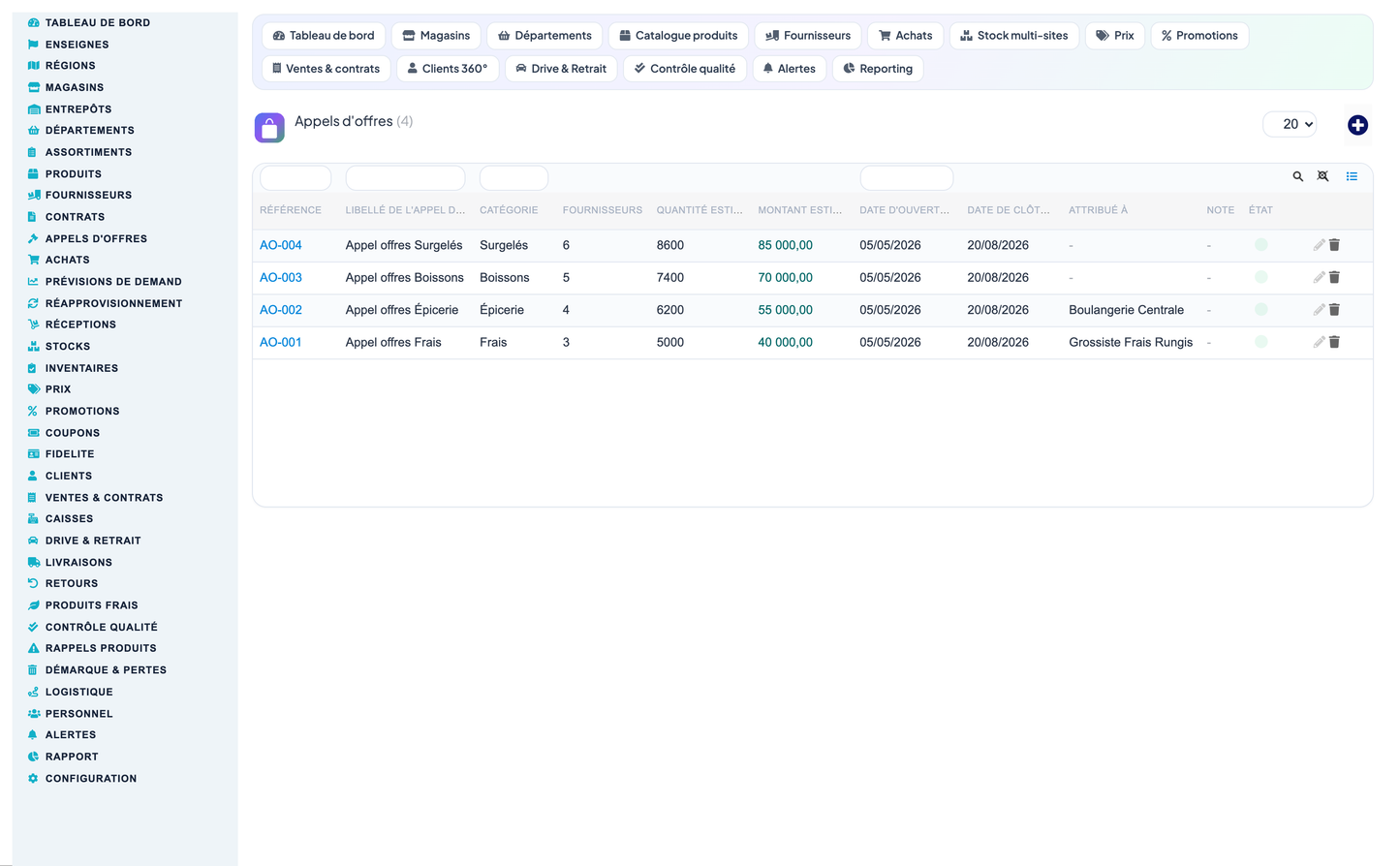
Task: Click the Appel offres Épicerie label
Action: click(402, 310)
